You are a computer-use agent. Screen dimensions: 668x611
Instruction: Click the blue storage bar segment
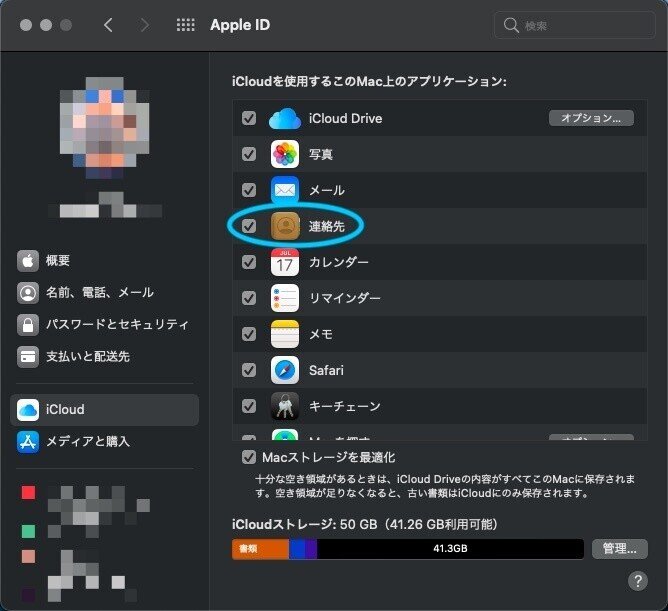[297, 549]
